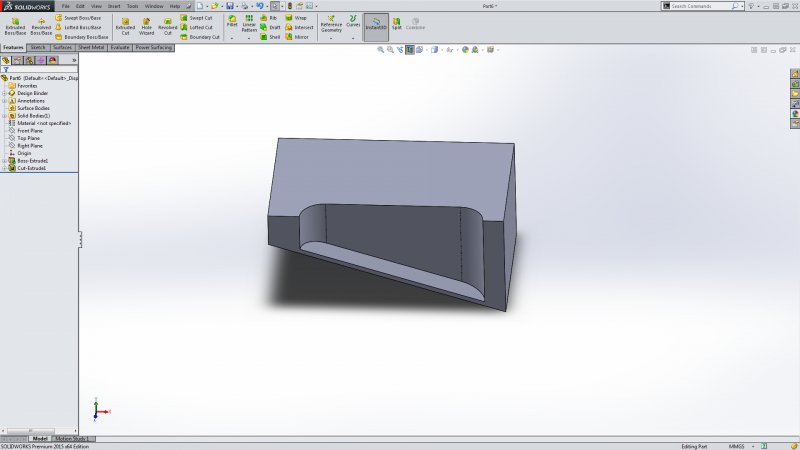Open the FeatureManager design tree tab
800x450 pixels.
pos(6,60)
